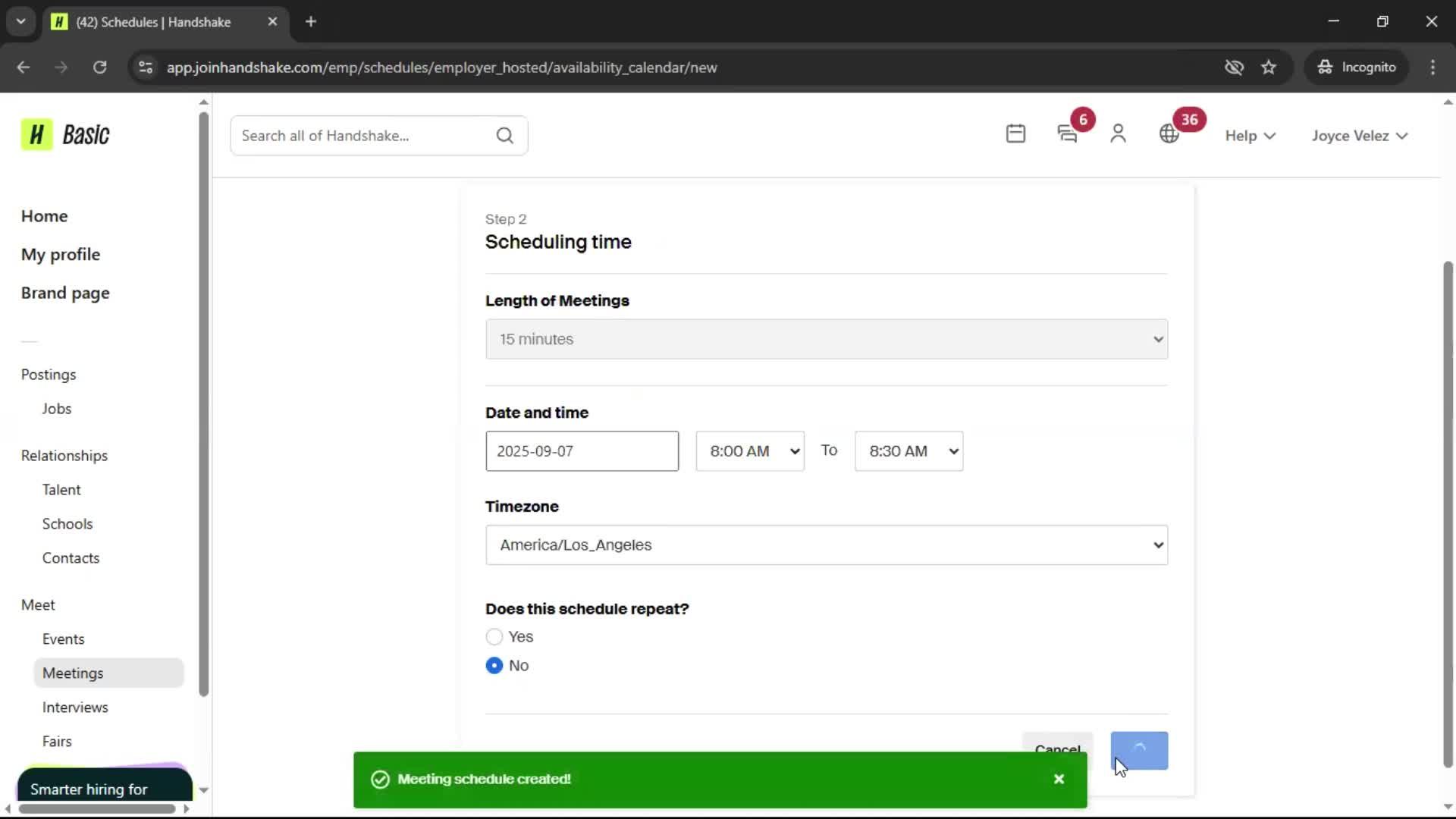Open the 8:00 AM start time dropdown

pyautogui.click(x=750, y=451)
